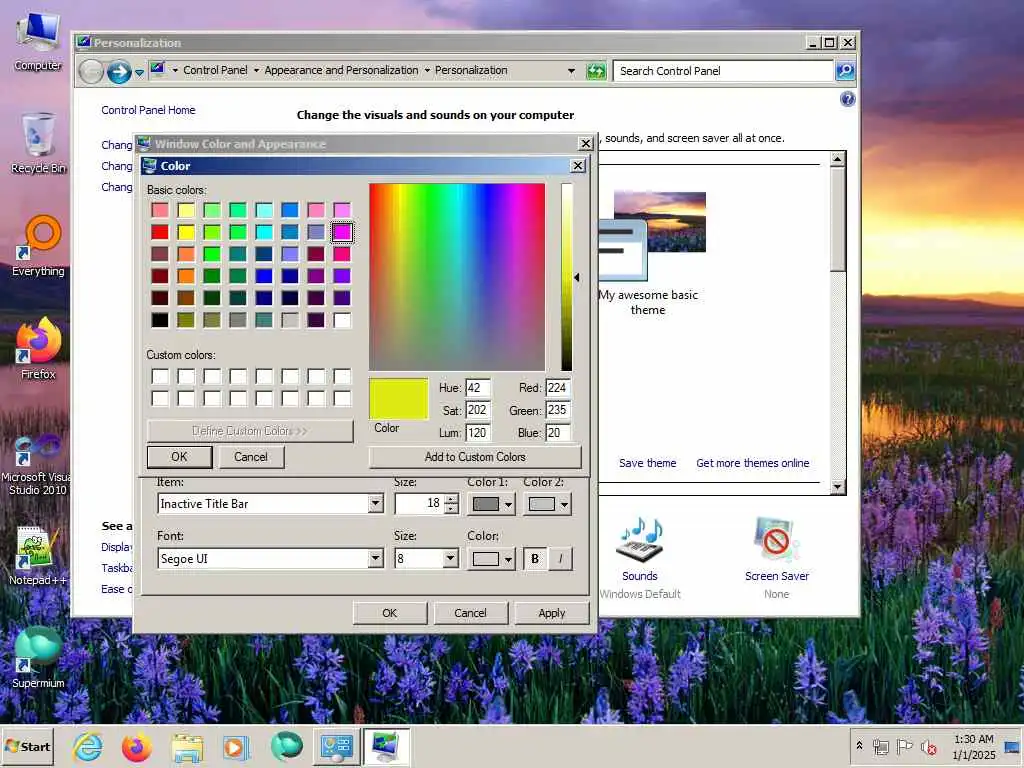Click Add to Custom Colors button
This screenshot has height=768, width=1024.
(475, 457)
